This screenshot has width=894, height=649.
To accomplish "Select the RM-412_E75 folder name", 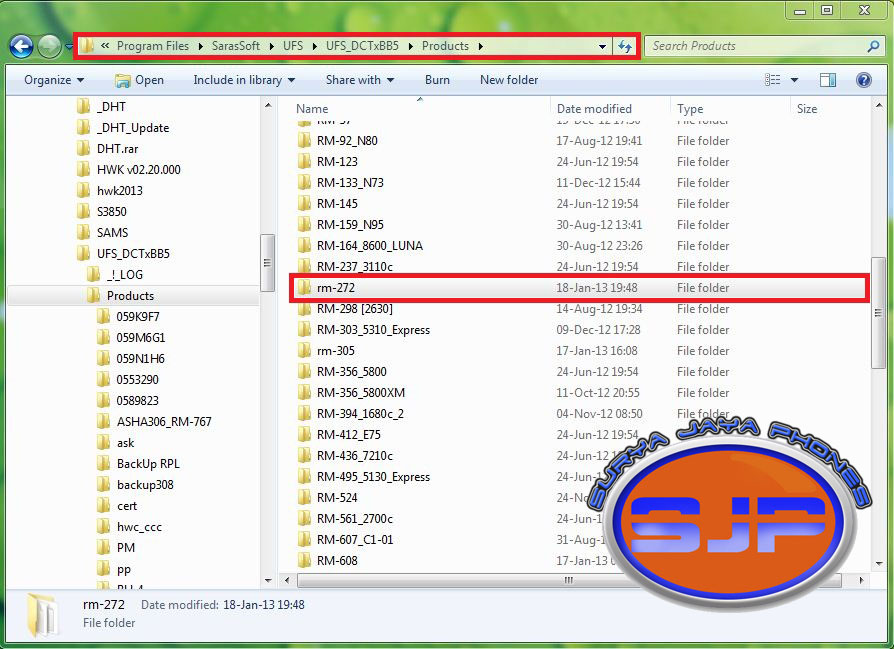I will click(349, 435).
